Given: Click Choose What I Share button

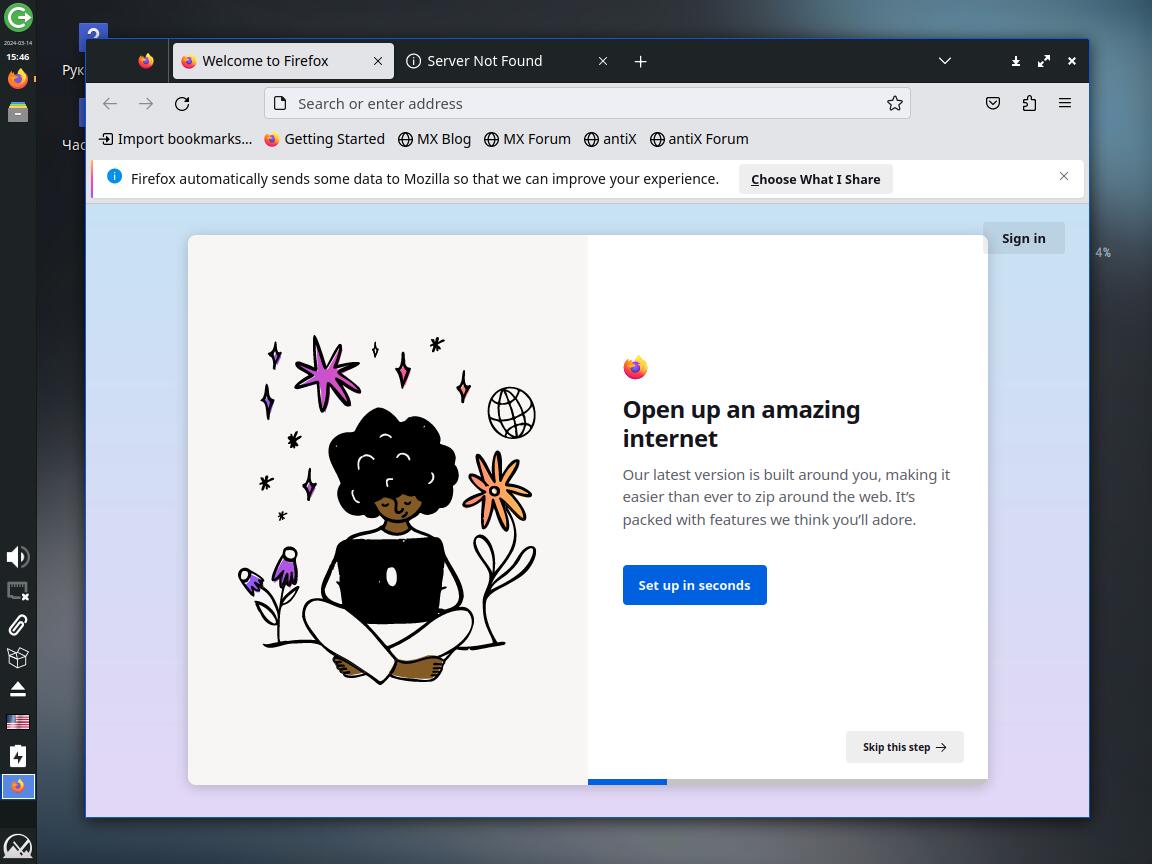Looking at the screenshot, I should point(816,179).
